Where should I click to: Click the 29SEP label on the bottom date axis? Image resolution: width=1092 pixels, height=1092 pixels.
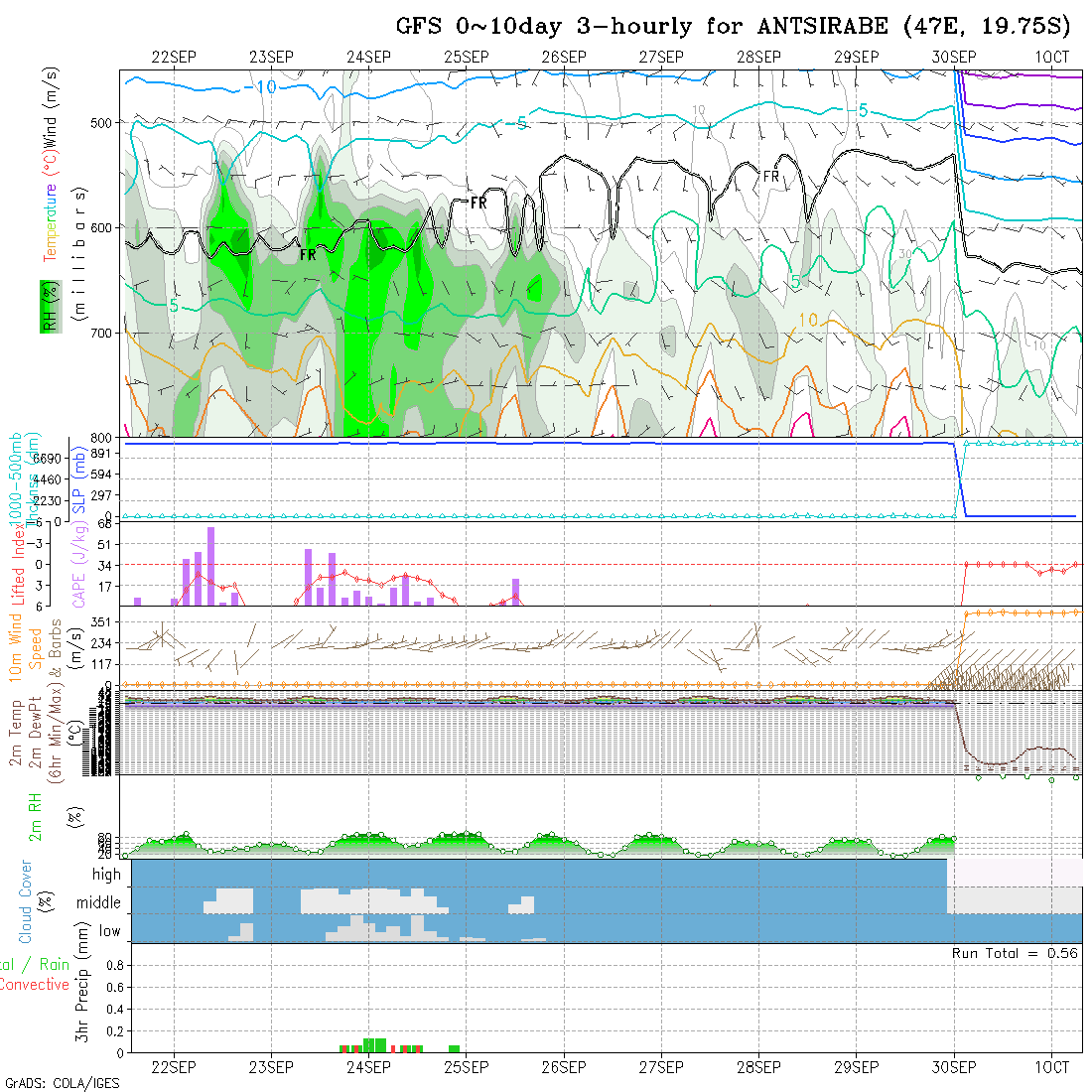coord(857,1067)
